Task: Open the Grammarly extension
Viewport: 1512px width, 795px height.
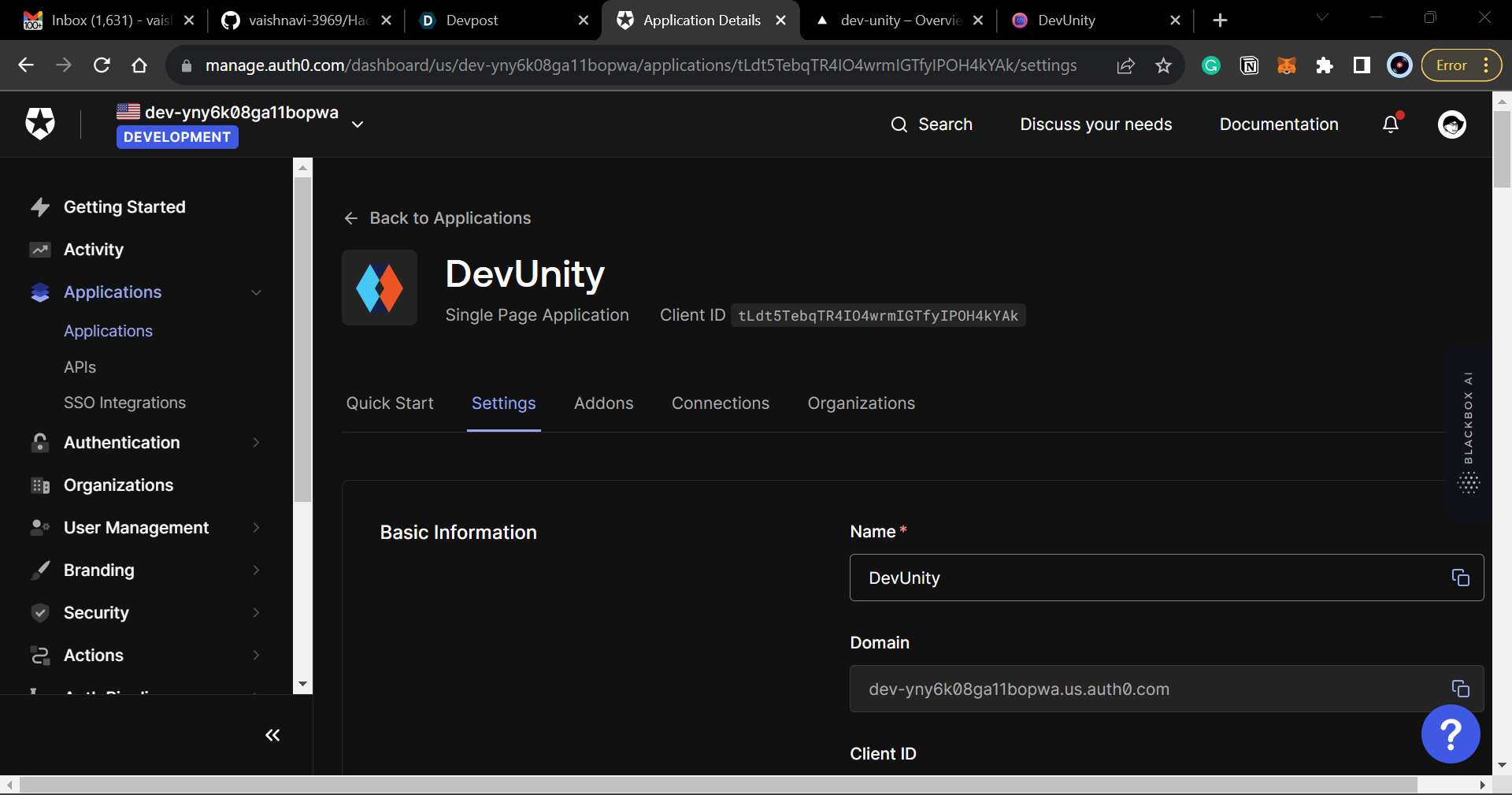Action: point(1211,65)
